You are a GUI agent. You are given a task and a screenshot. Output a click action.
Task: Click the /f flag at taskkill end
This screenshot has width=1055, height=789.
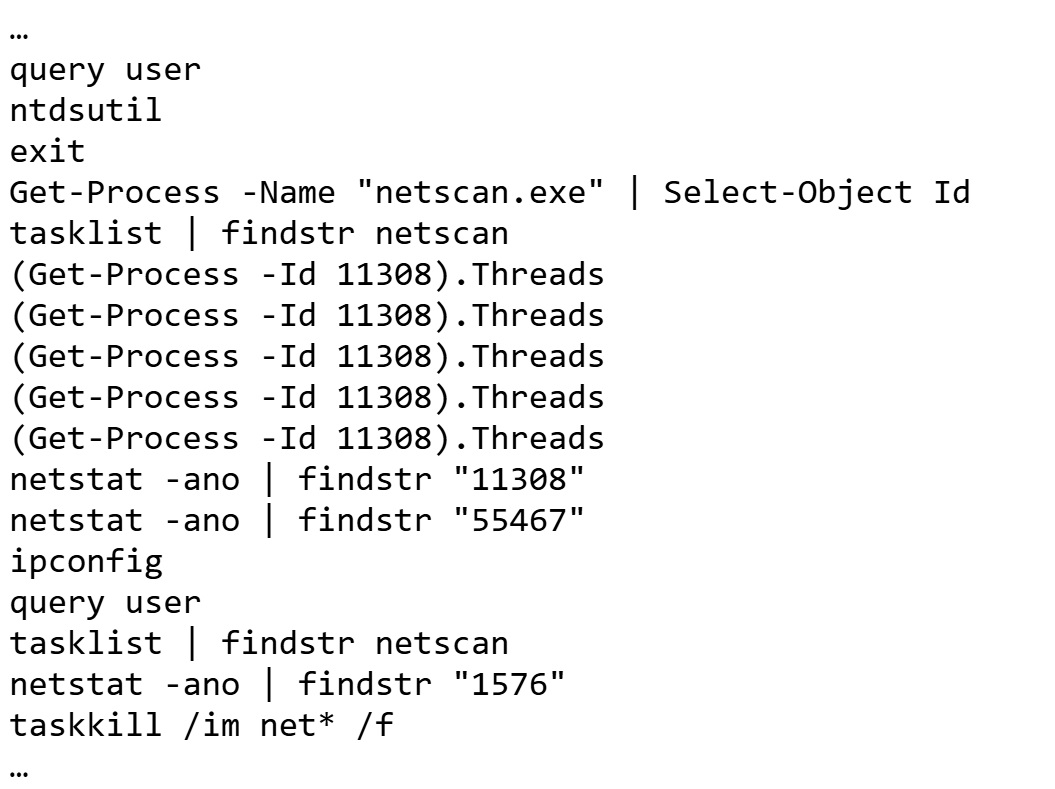click(374, 725)
